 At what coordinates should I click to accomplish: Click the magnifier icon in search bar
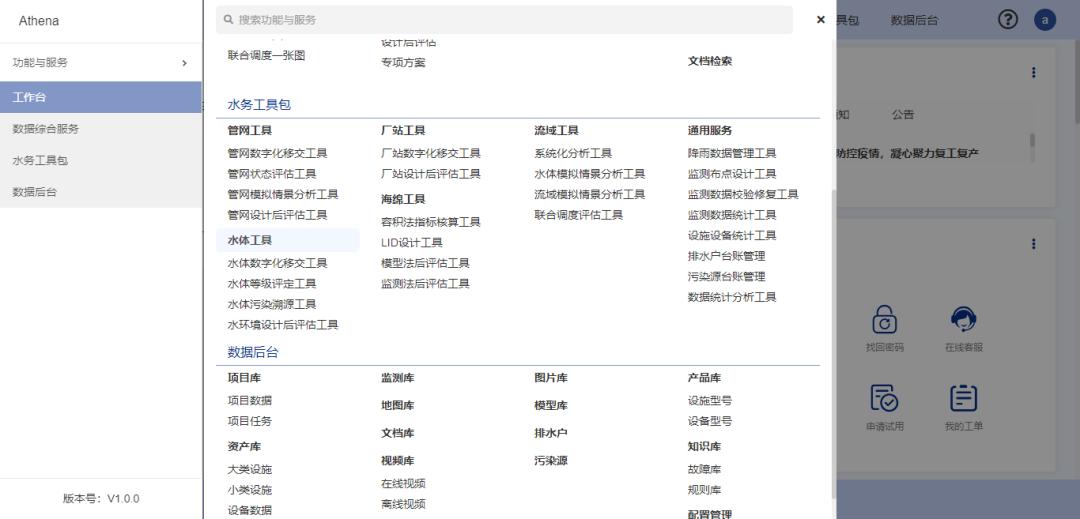tap(229, 20)
